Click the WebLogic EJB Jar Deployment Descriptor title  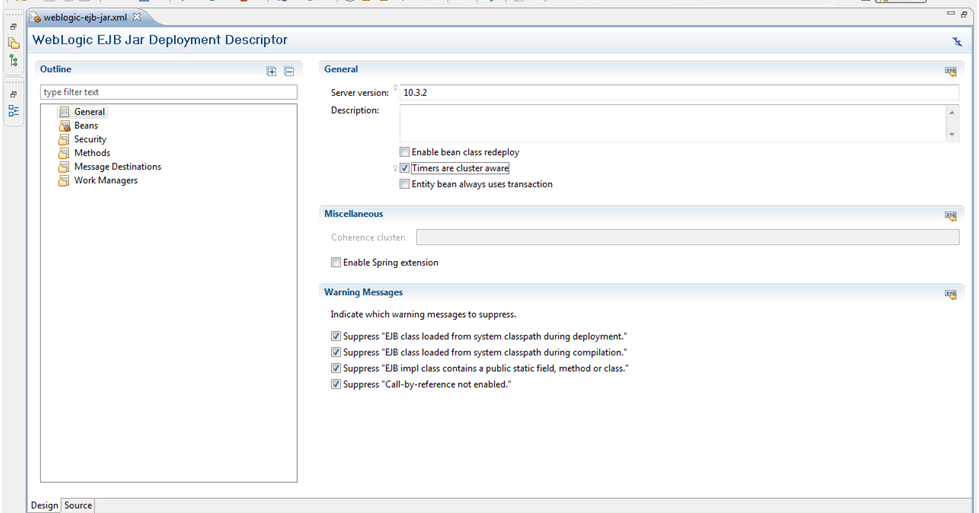(x=160, y=40)
